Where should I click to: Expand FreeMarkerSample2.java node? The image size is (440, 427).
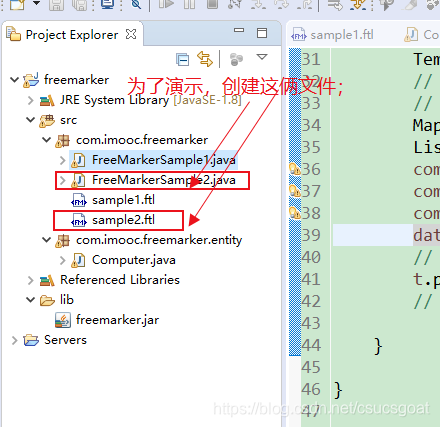coord(62,180)
